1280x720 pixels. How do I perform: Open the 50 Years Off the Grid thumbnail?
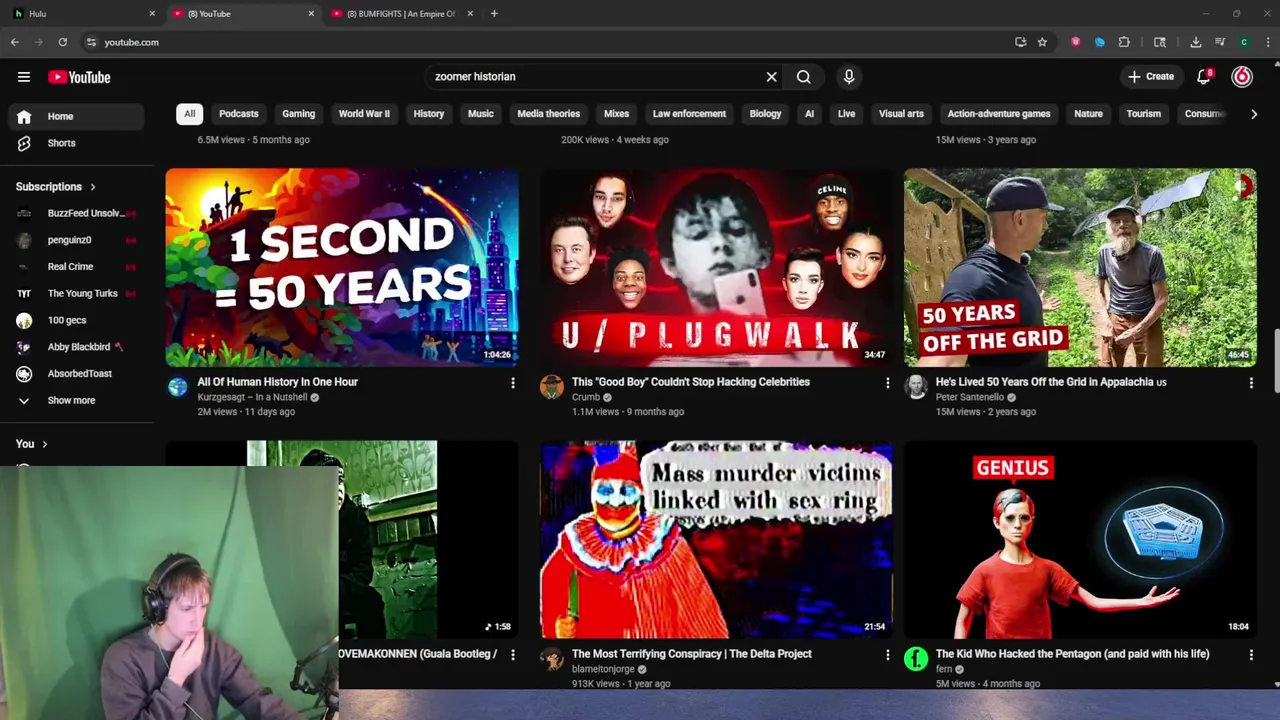[x=1080, y=267]
